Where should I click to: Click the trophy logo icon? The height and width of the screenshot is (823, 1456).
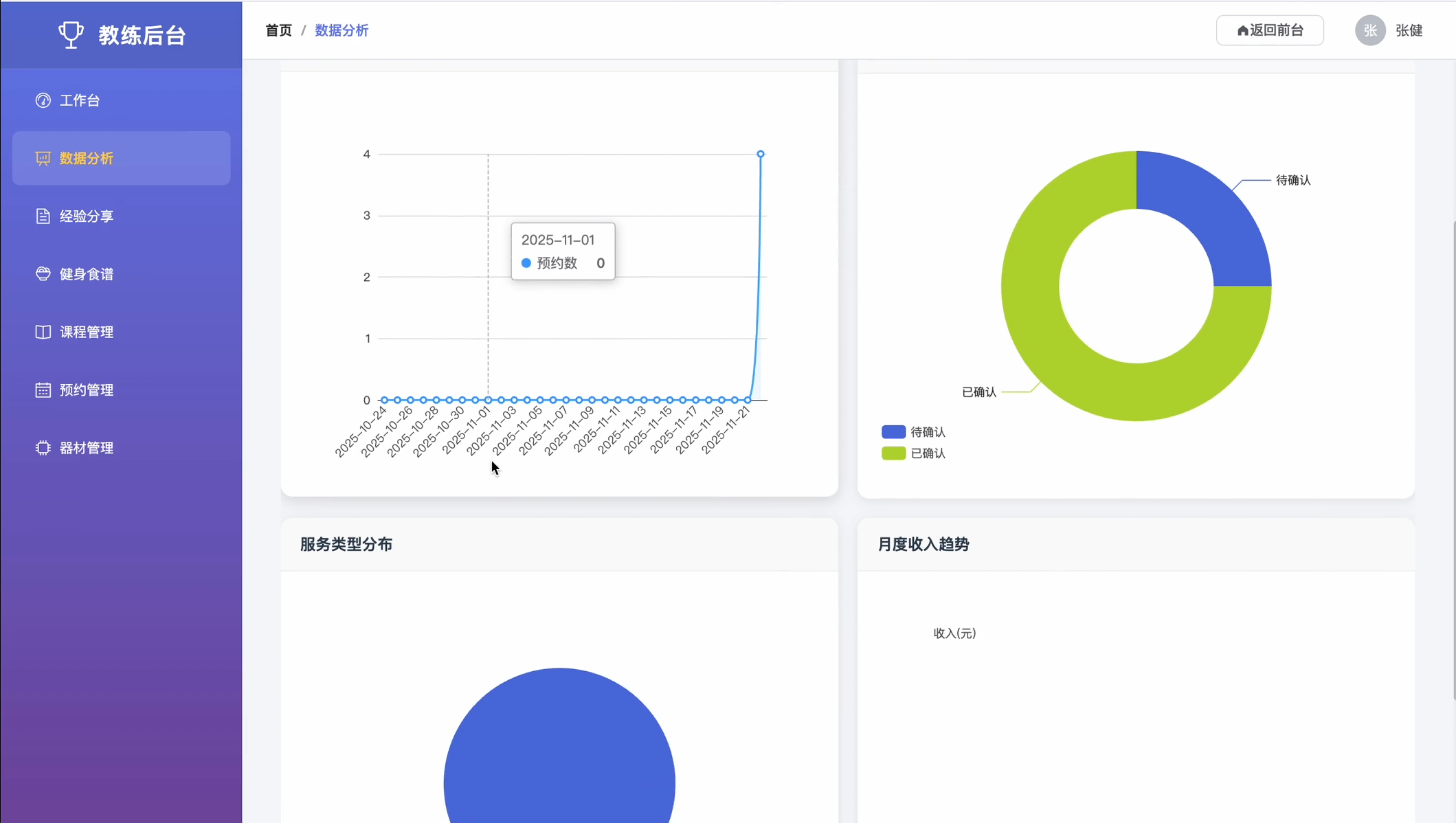click(x=71, y=34)
